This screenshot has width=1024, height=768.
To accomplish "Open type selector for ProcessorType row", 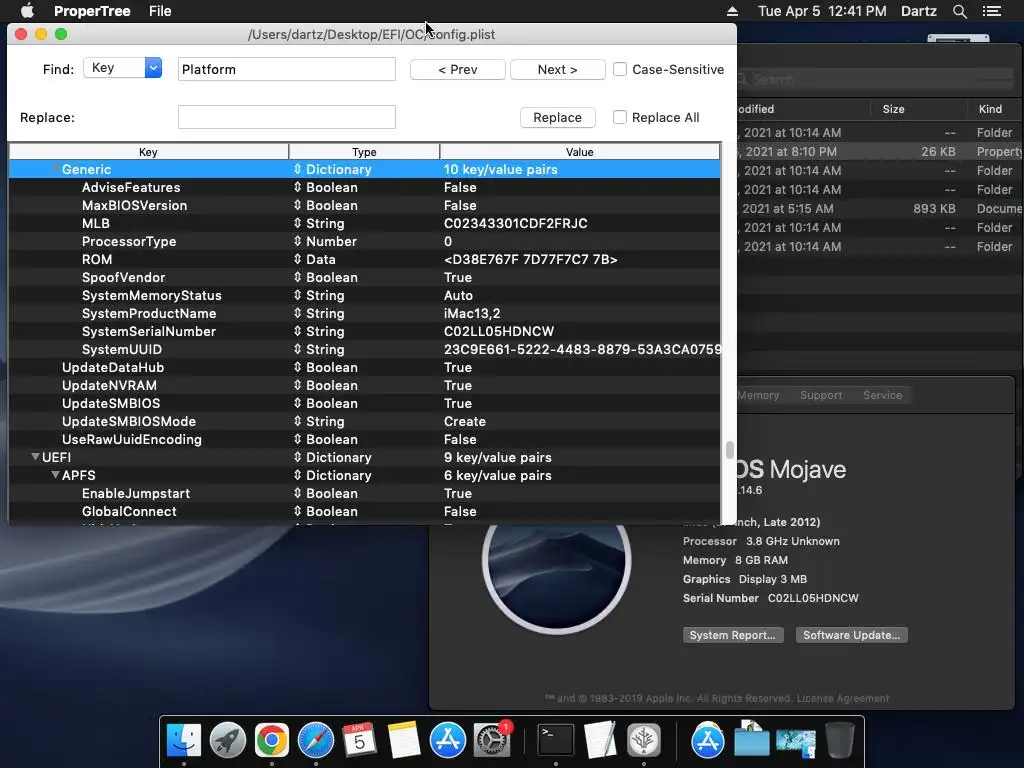I will point(297,241).
